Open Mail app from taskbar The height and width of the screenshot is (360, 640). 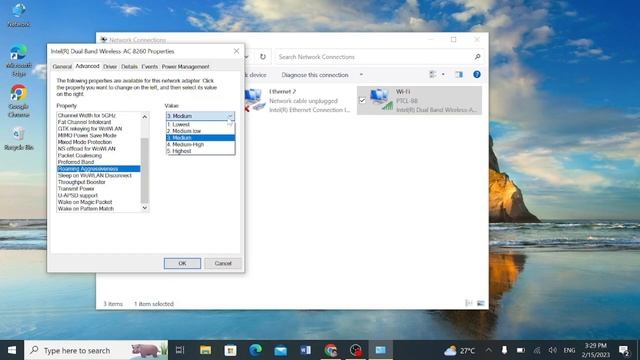click(280, 350)
